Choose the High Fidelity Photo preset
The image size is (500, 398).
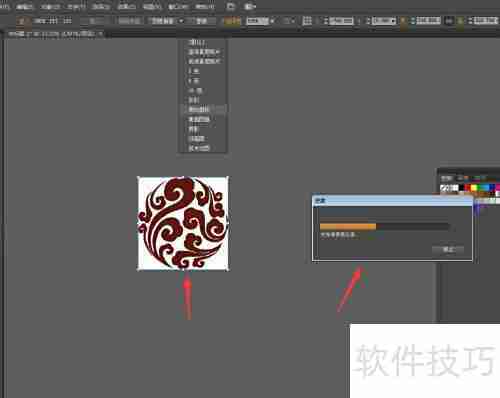coord(203,52)
